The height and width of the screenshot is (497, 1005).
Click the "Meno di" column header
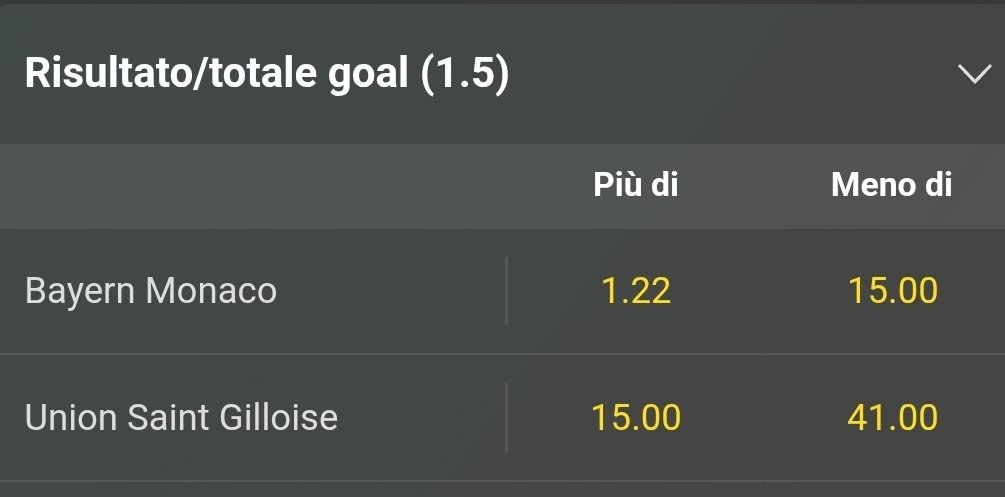(x=892, y=185)
